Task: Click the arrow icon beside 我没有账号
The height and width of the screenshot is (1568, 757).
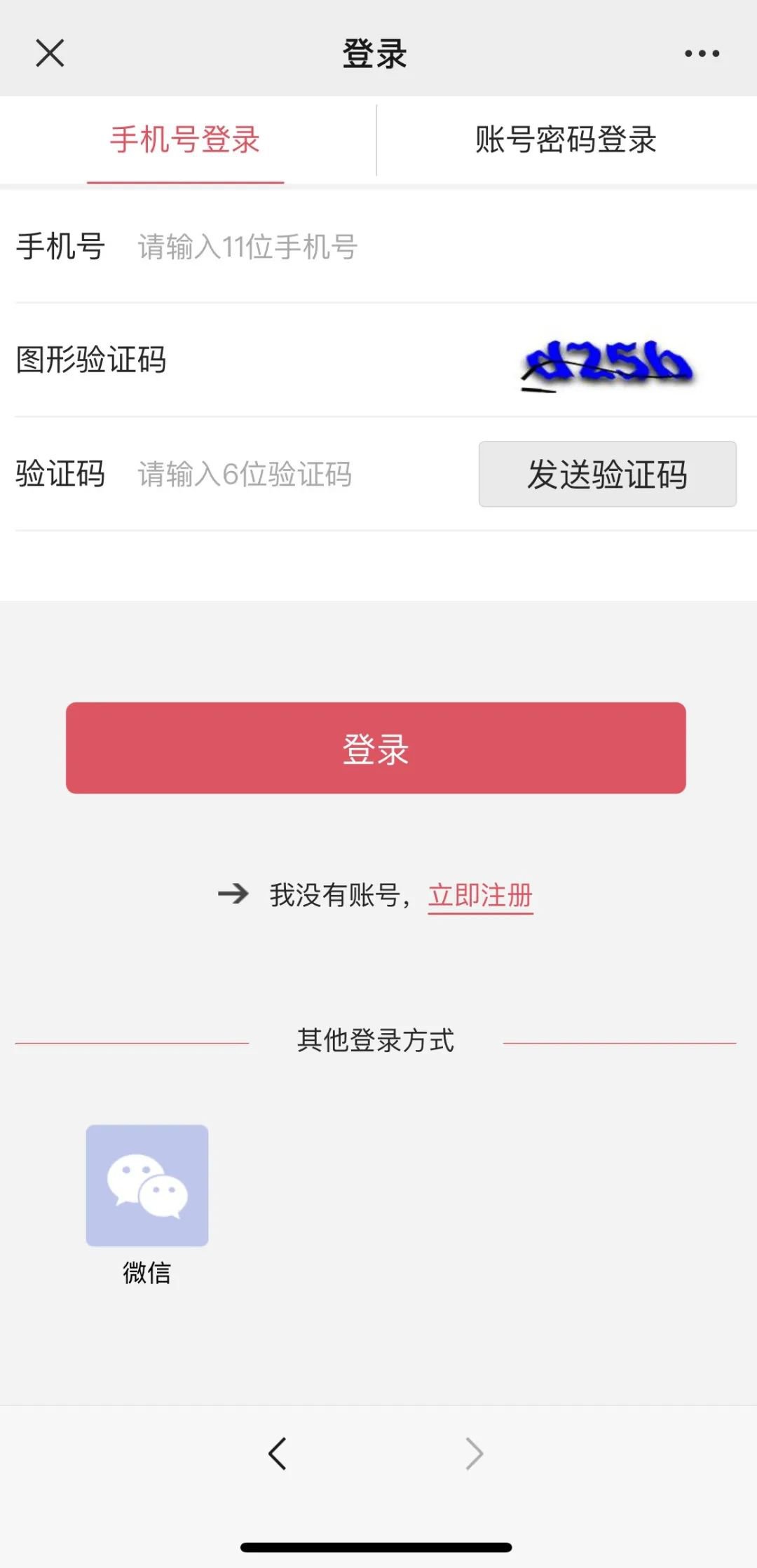Action: (x=233, y=894)
